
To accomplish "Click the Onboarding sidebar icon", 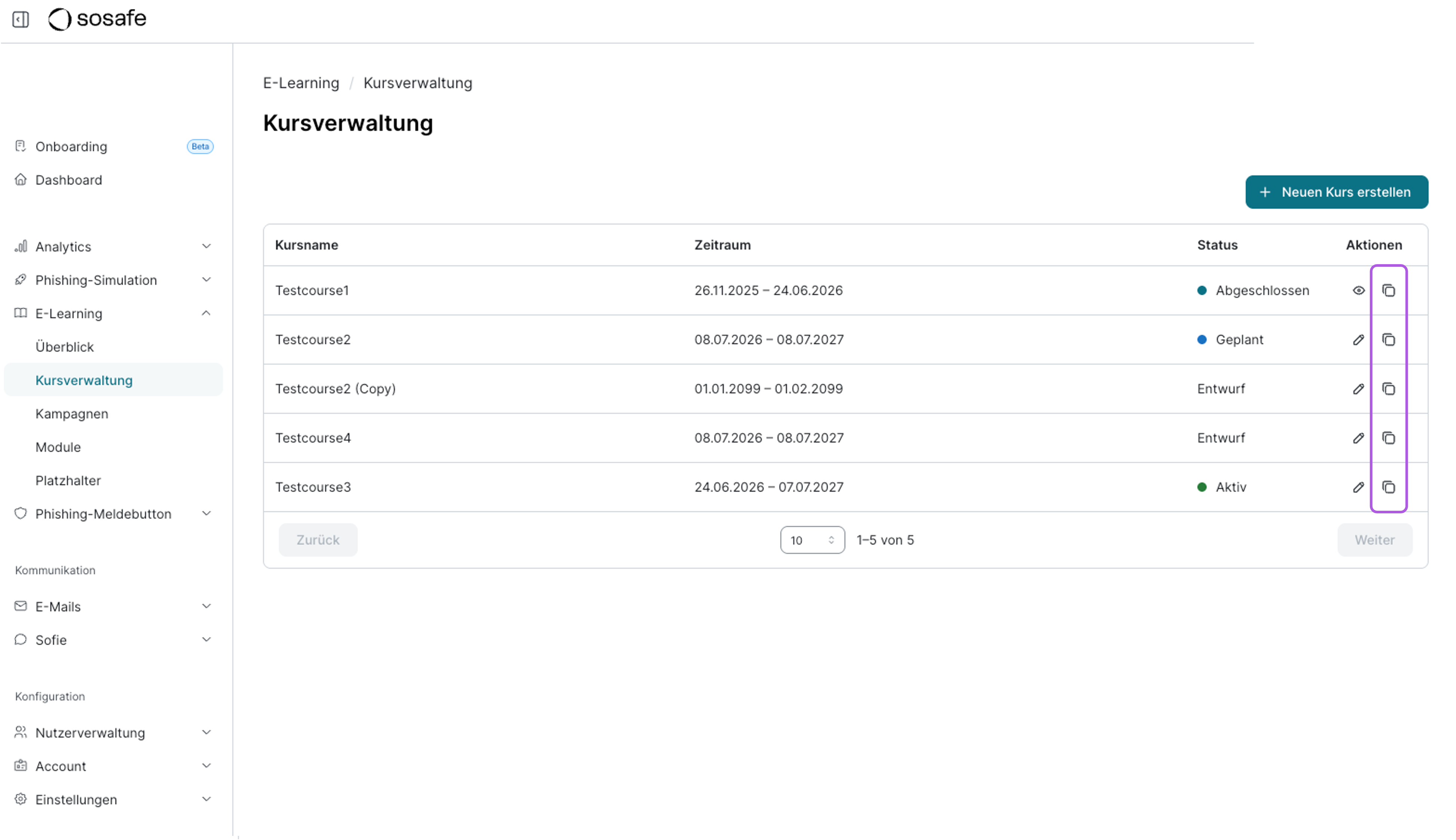I will click(x=21, y=146).
